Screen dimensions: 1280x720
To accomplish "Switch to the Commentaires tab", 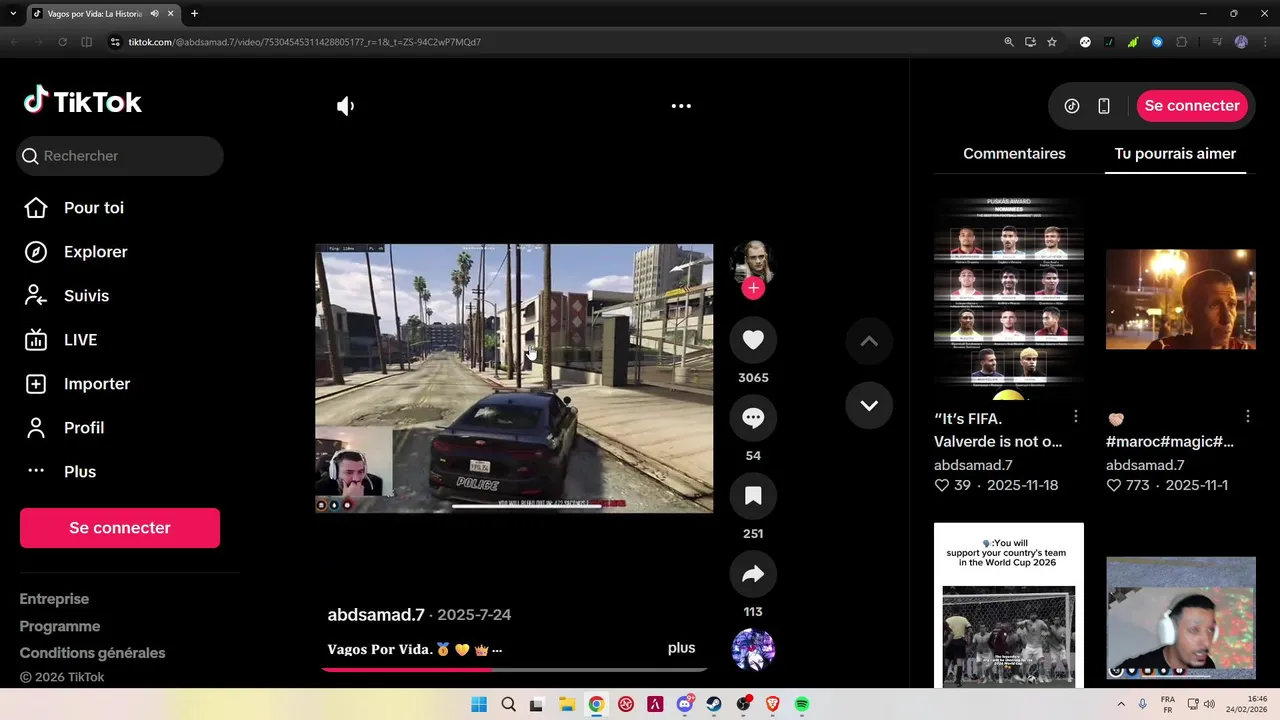I will point(1014,154).
